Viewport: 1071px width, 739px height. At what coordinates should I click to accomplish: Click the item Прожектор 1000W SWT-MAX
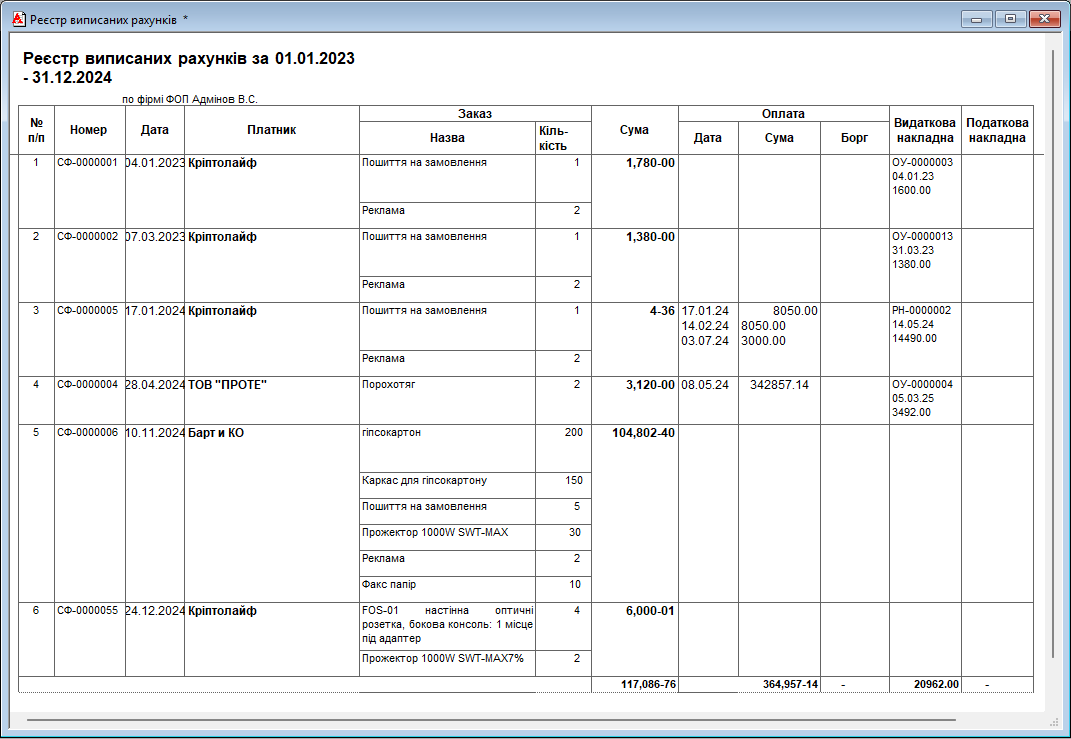click(x=435, y=532)
